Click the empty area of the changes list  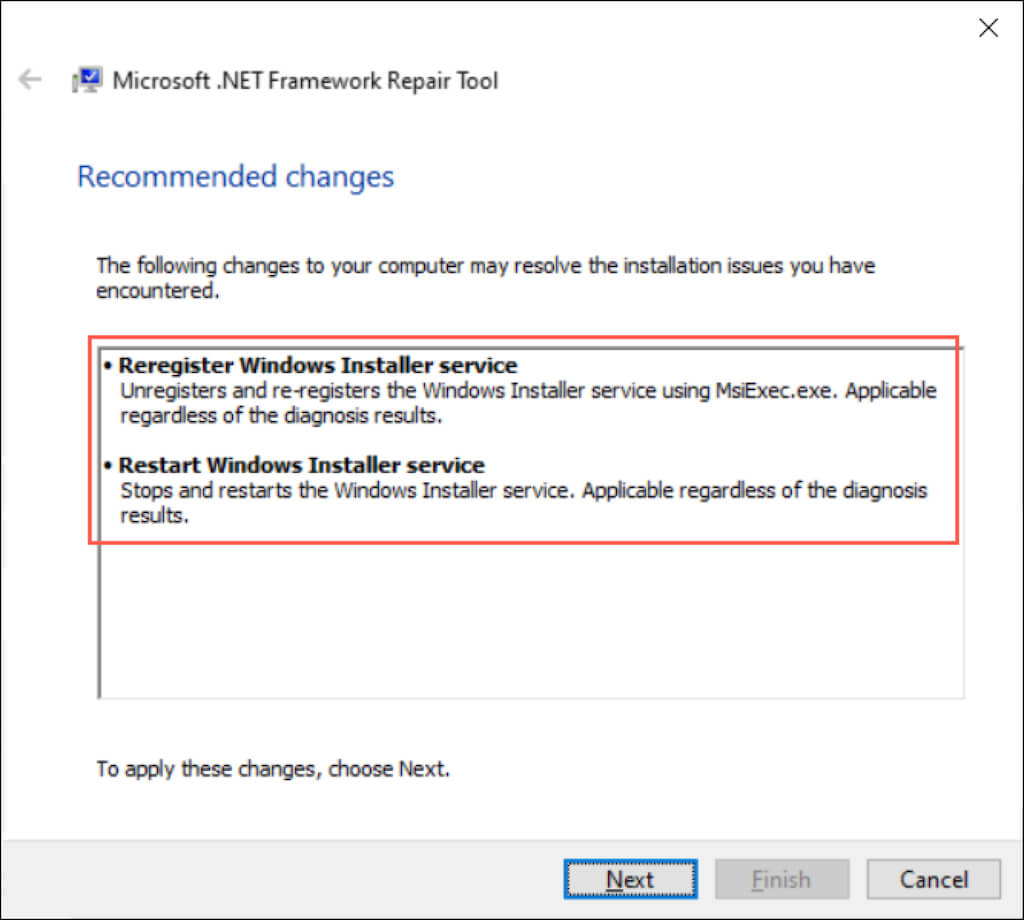click(x=530, y=620)
